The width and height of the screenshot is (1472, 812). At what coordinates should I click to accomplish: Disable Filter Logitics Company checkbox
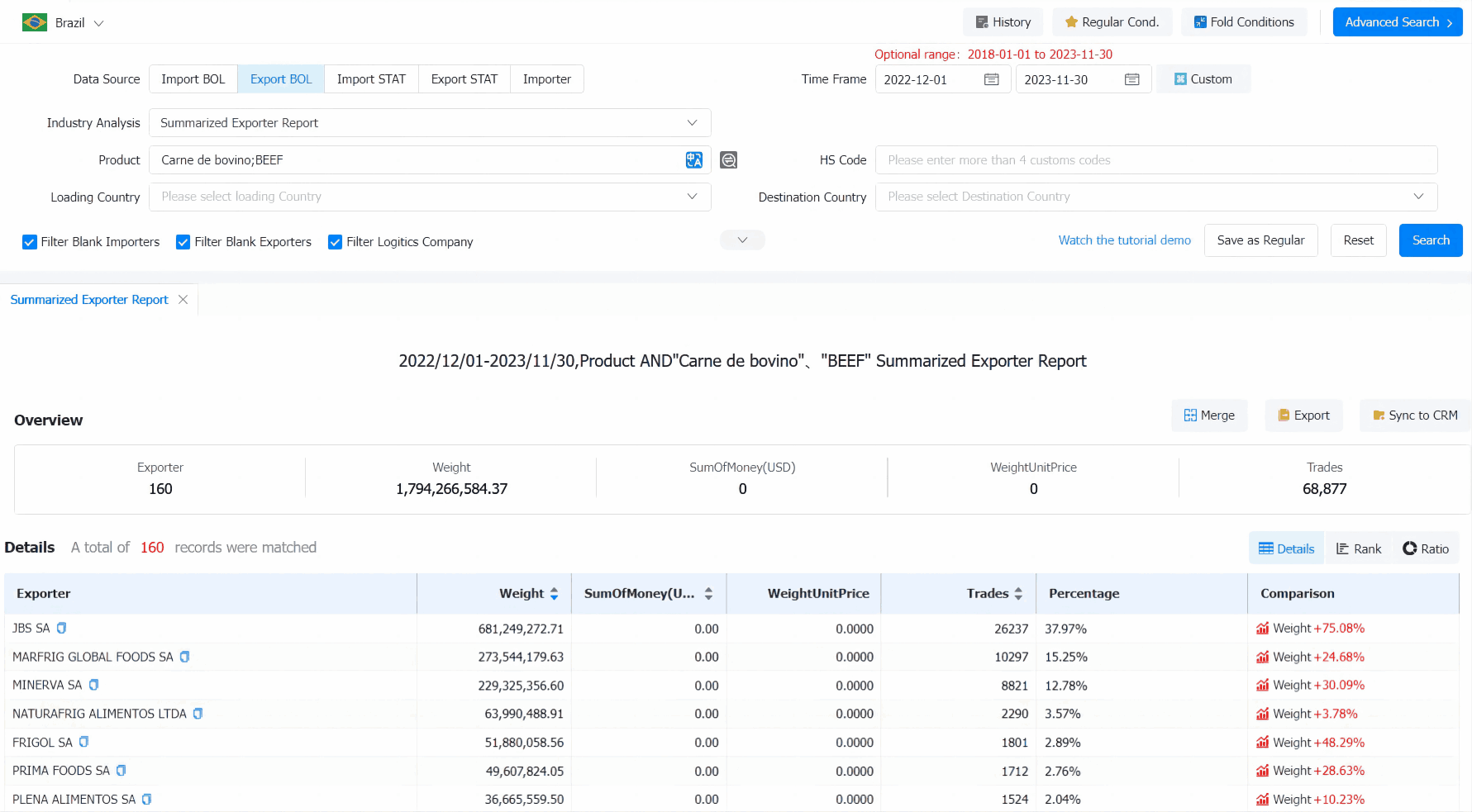coord(335,242)
